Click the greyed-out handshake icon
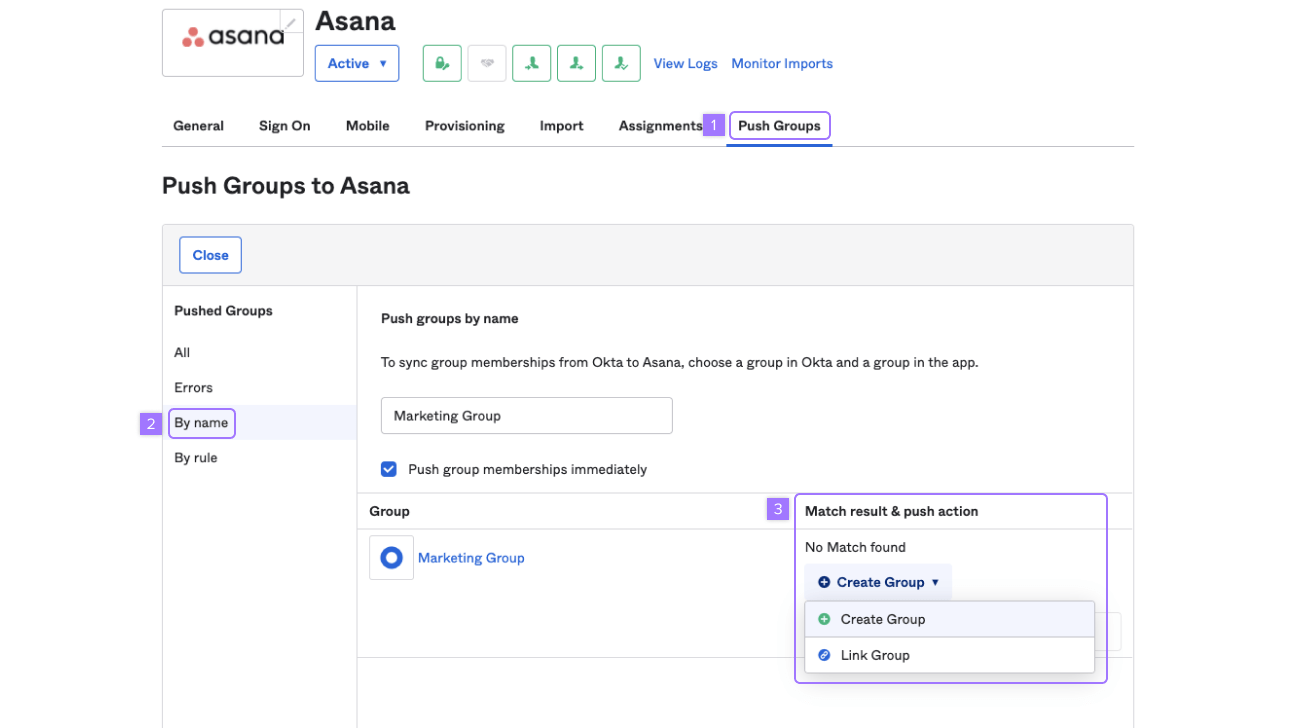The width and height of the screenshot is (1300, 728). (487, 63)
